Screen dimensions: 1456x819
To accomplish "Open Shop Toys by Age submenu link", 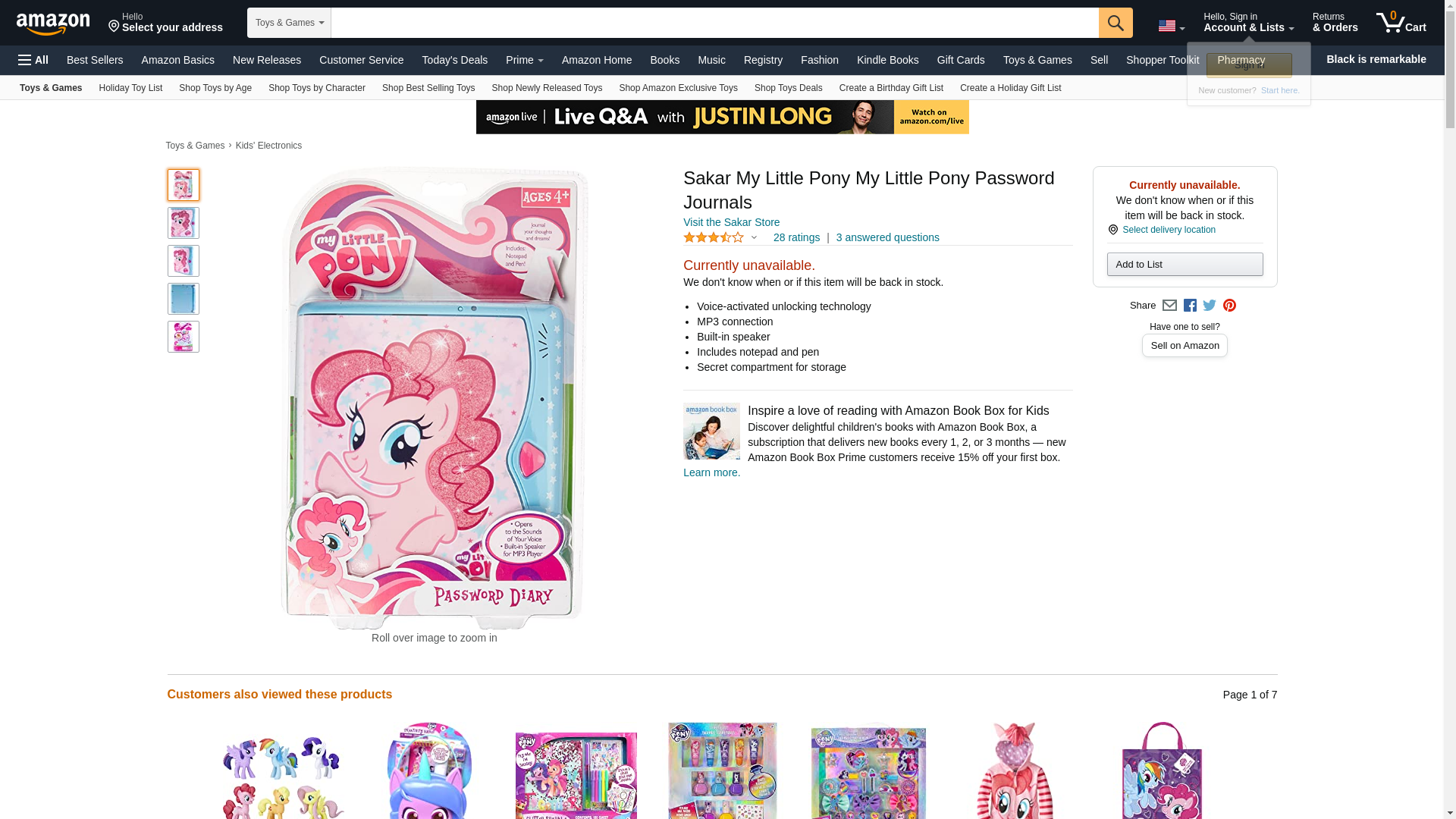I will coord(215,88).
